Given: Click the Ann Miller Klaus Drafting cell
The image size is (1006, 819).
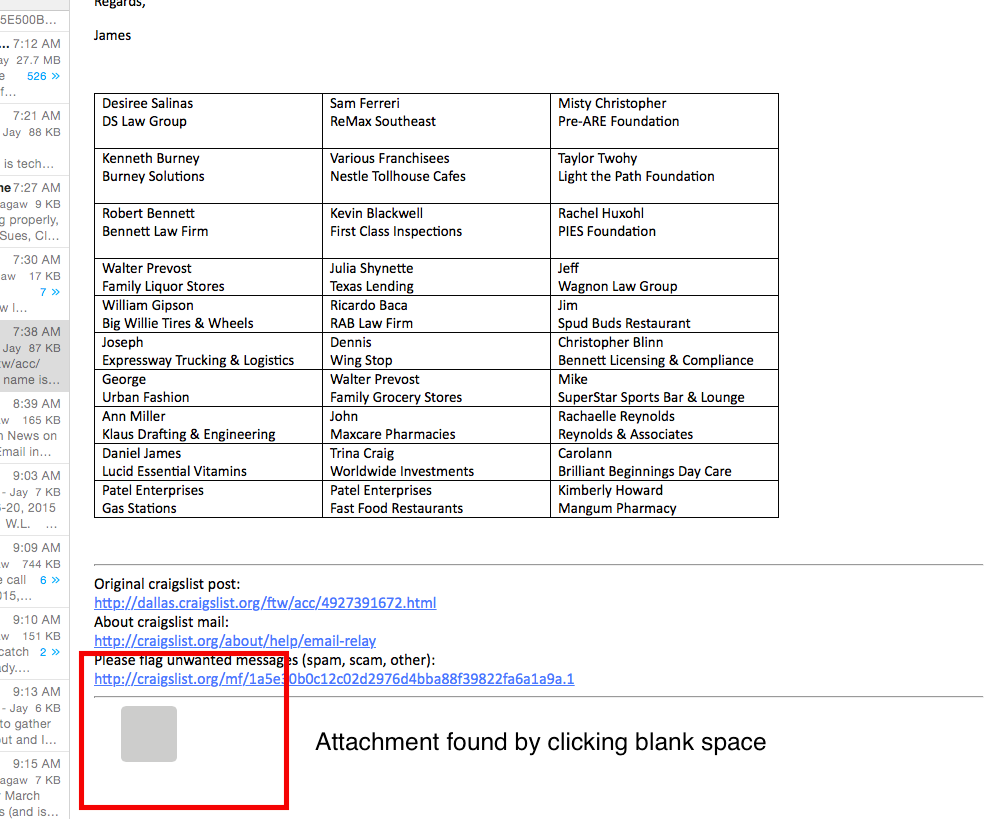Looking at the screenshot, I should (209, 425).
